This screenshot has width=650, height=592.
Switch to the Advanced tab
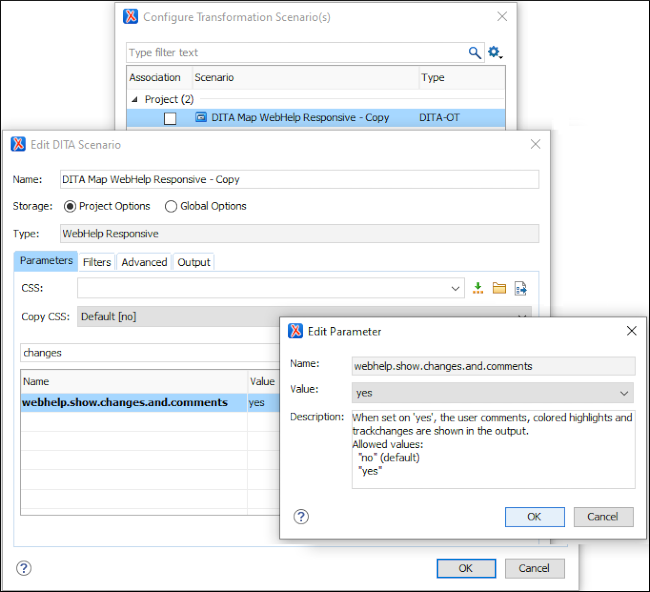click(144, 262)
